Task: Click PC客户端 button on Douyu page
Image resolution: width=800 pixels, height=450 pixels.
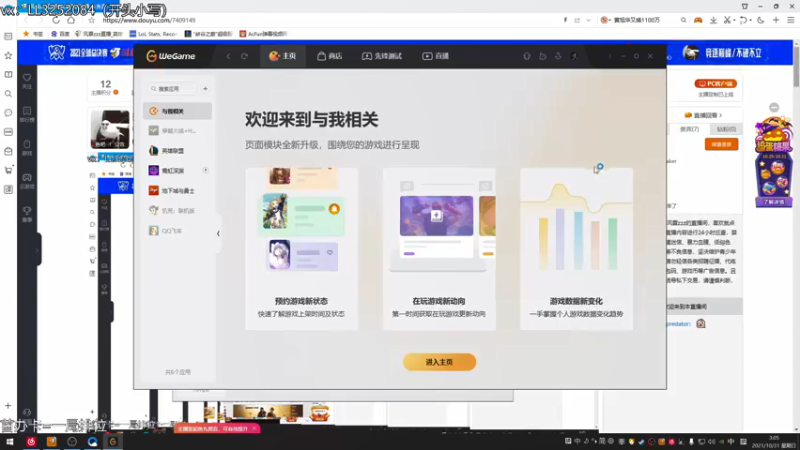Action: (x=715, y=83)
